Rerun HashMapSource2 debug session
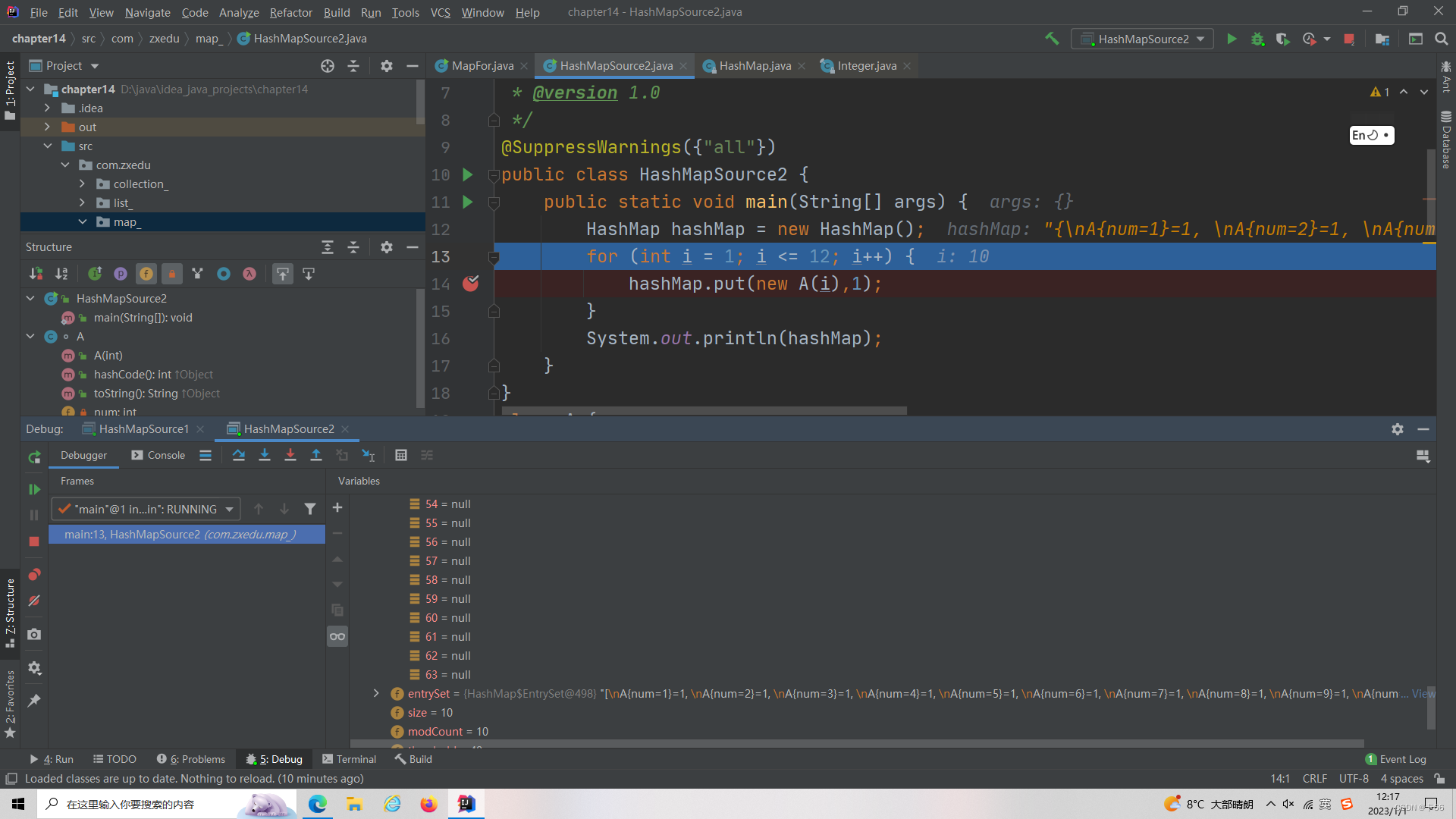Image resolution: width=1456 pixels, height=819 pixels. click(x=34, y=457)
